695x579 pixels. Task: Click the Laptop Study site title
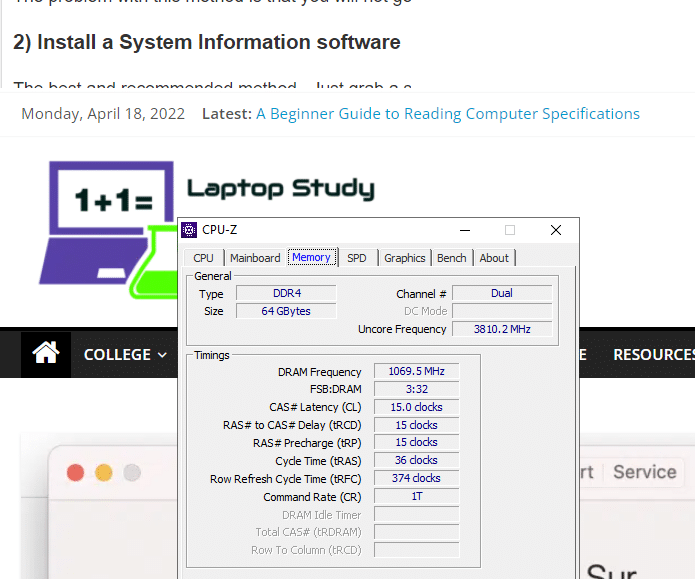click(281, 188)
